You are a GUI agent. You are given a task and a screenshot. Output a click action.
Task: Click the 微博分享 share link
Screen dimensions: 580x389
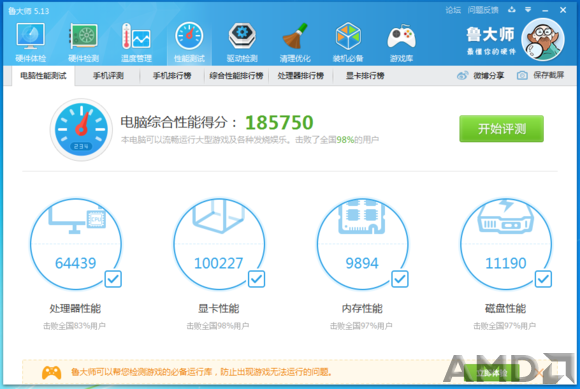tap(480, 76)
